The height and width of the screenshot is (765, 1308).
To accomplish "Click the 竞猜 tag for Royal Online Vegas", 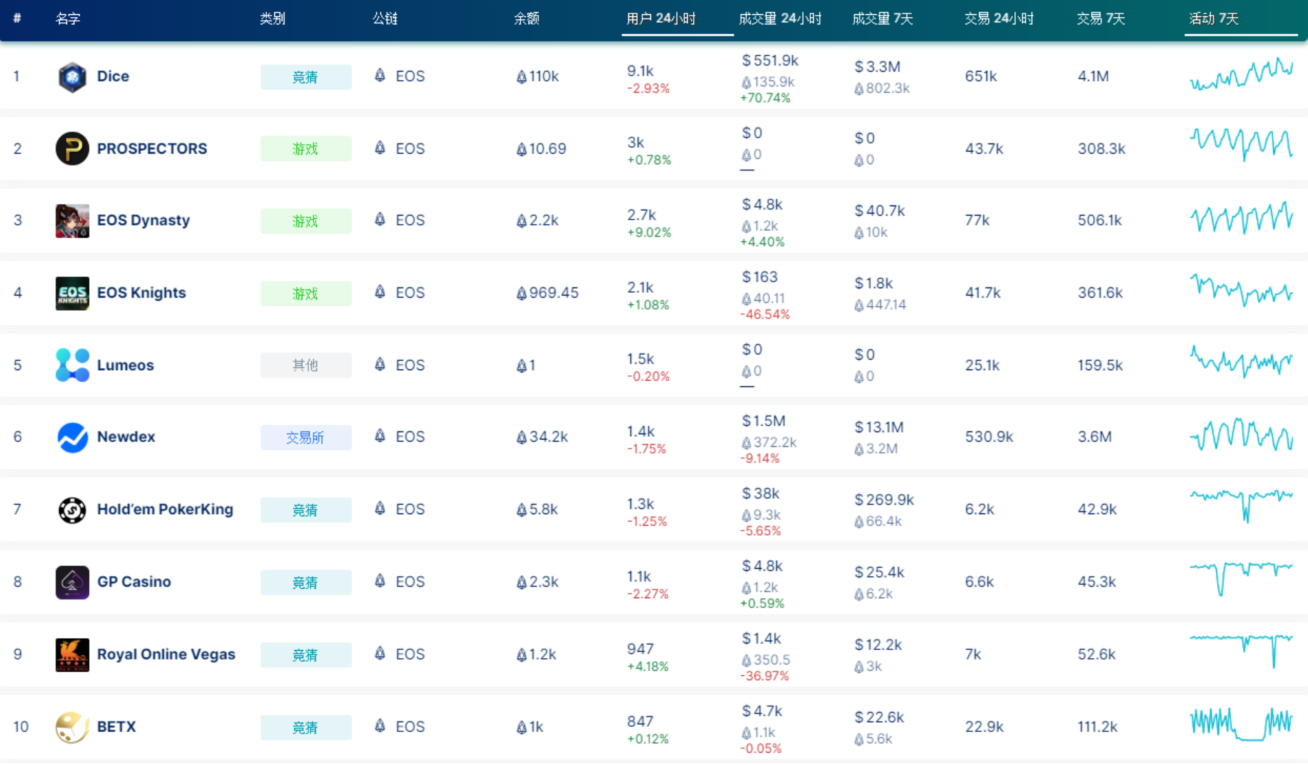I will pos(306,655).
